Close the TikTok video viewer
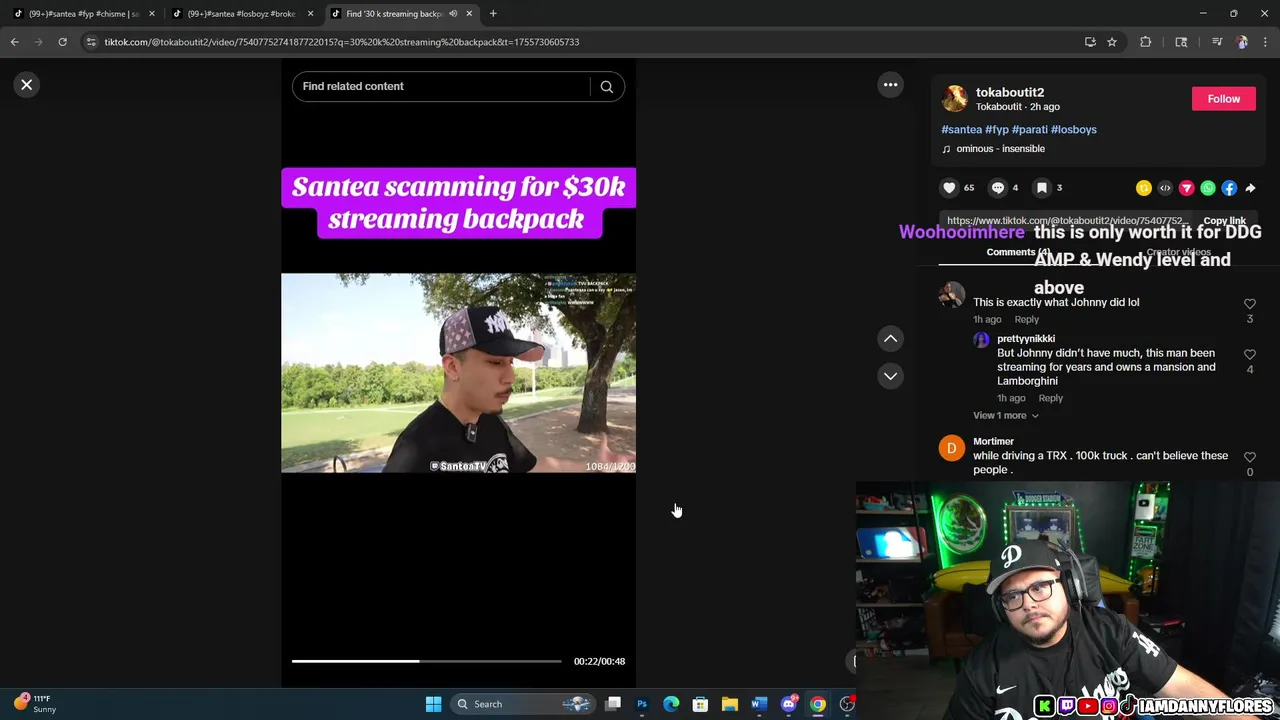Screen dimensions: 1280x720 [27, 85]
